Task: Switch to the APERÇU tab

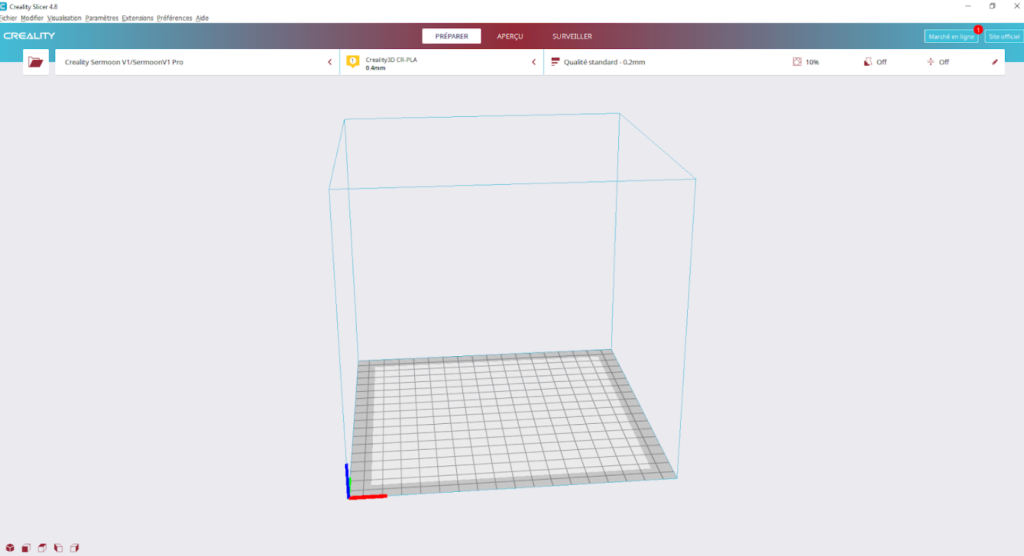Action: click(510, 36)
